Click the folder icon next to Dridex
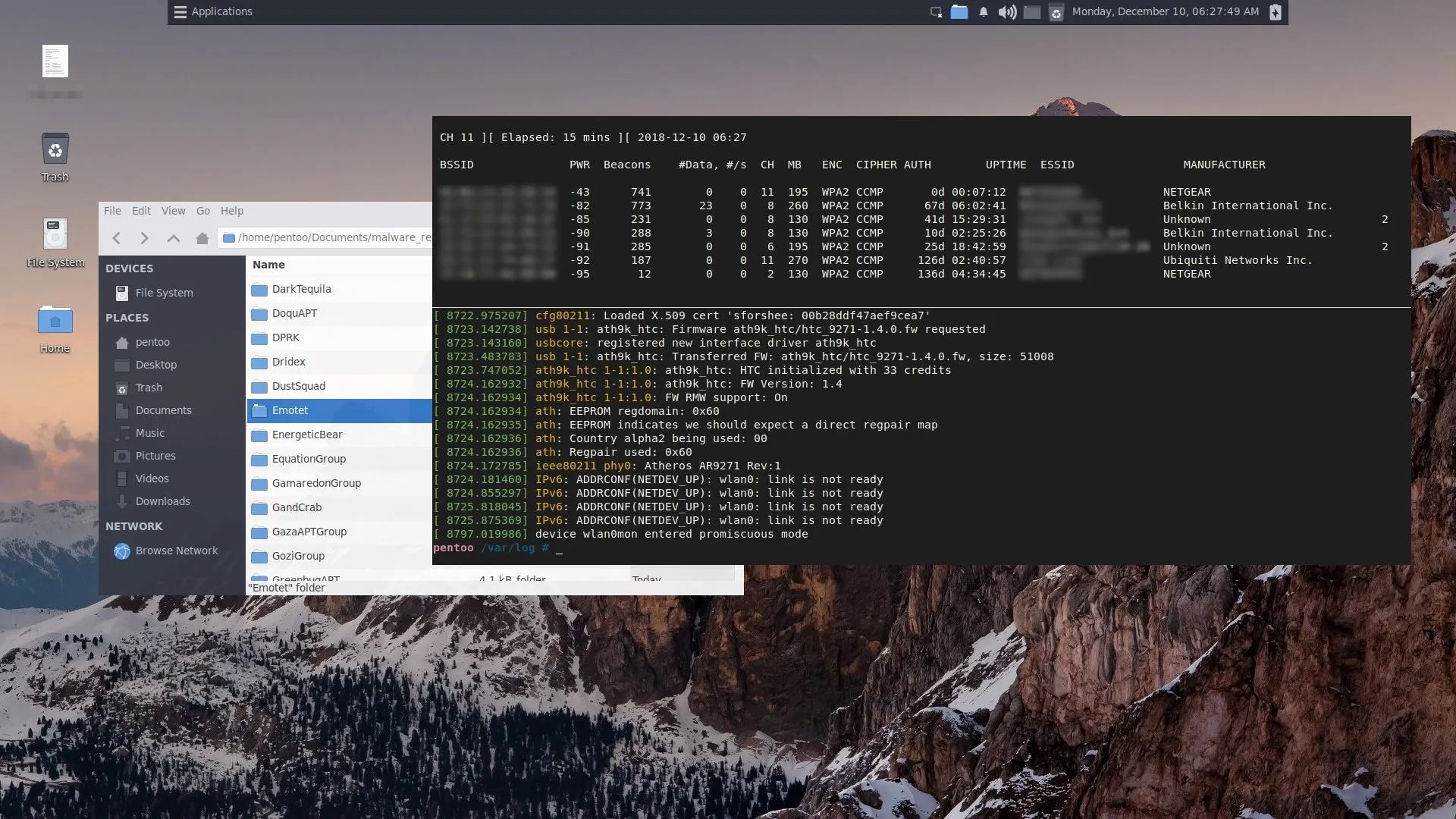 (x=259, y=362)
